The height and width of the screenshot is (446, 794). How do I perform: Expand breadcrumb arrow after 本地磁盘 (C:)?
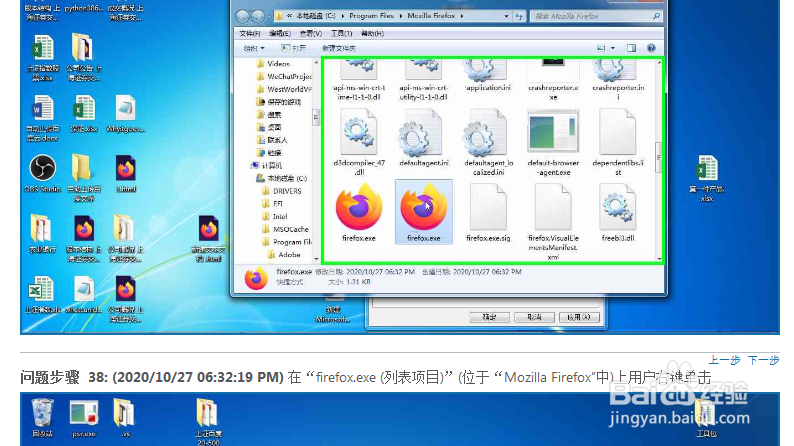[342, 16]
